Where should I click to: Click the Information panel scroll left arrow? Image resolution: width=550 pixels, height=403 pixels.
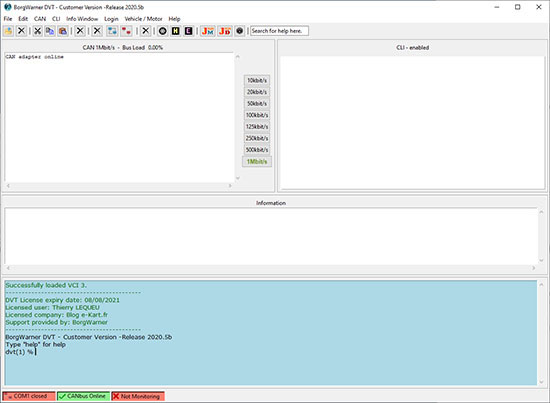(x=8, y=268)
